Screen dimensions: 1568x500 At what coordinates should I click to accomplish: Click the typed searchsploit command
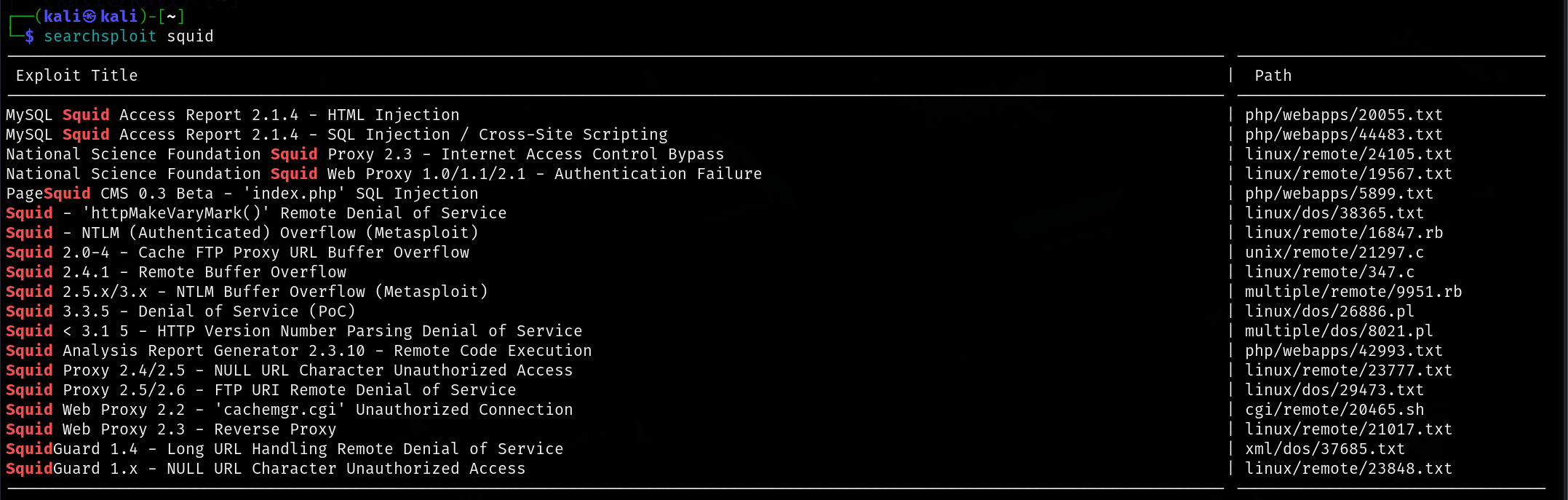point(100,36)
